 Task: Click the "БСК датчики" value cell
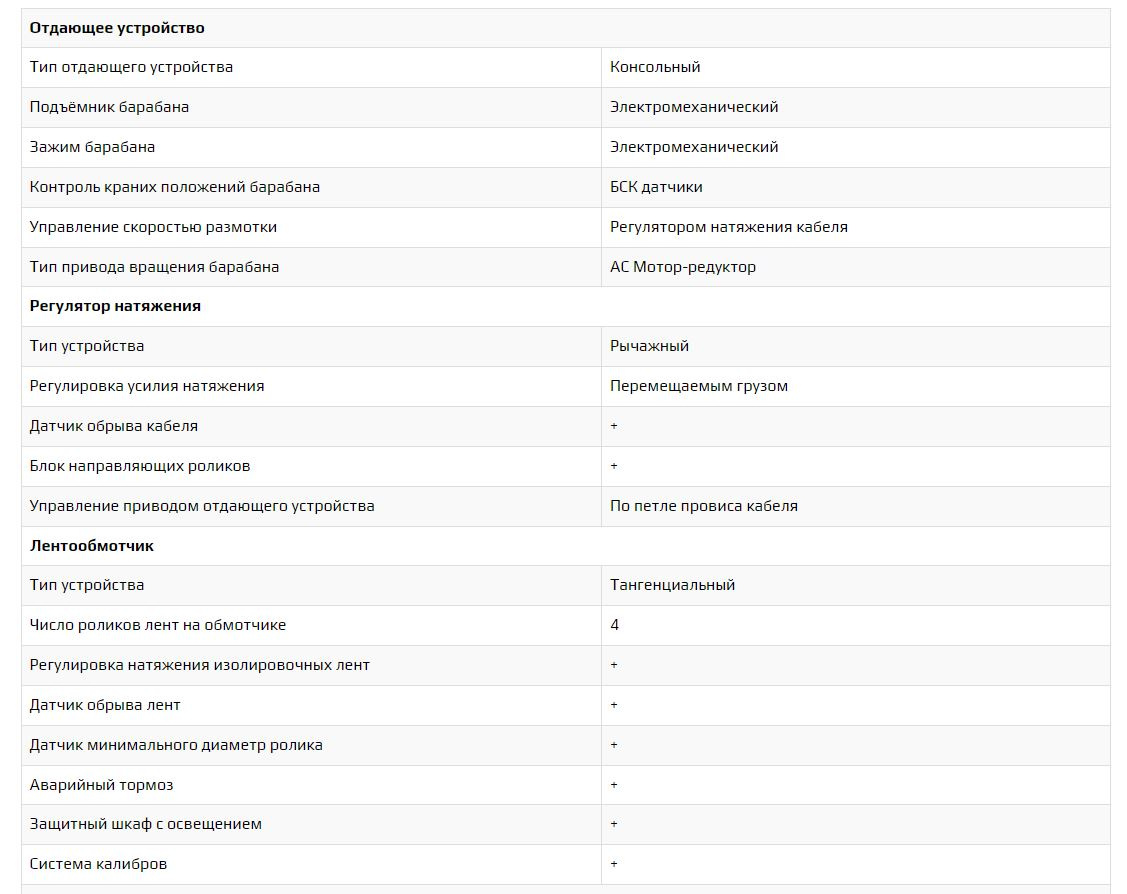pos(656,187)
